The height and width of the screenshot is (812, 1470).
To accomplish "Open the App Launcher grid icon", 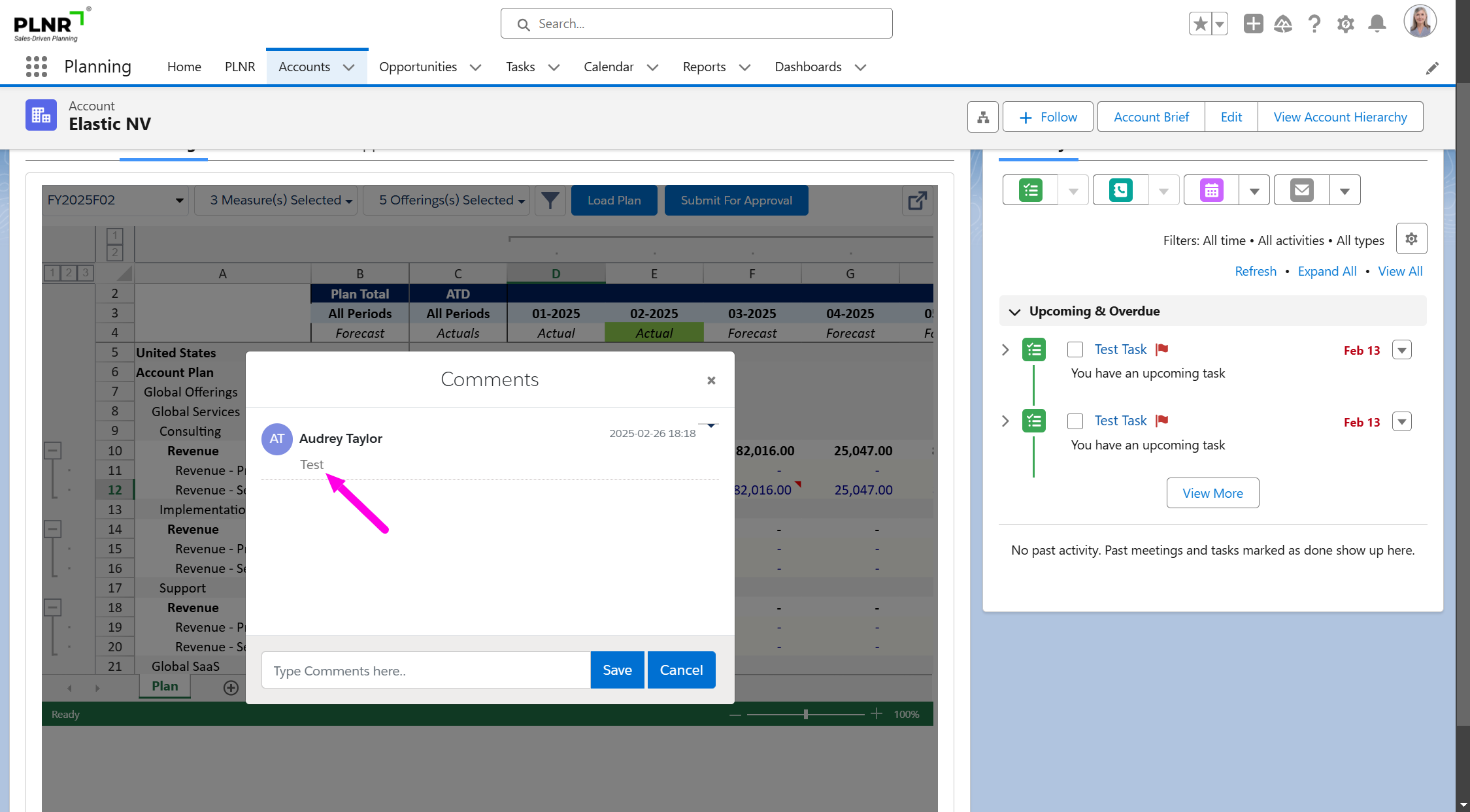I will point(37,67).
